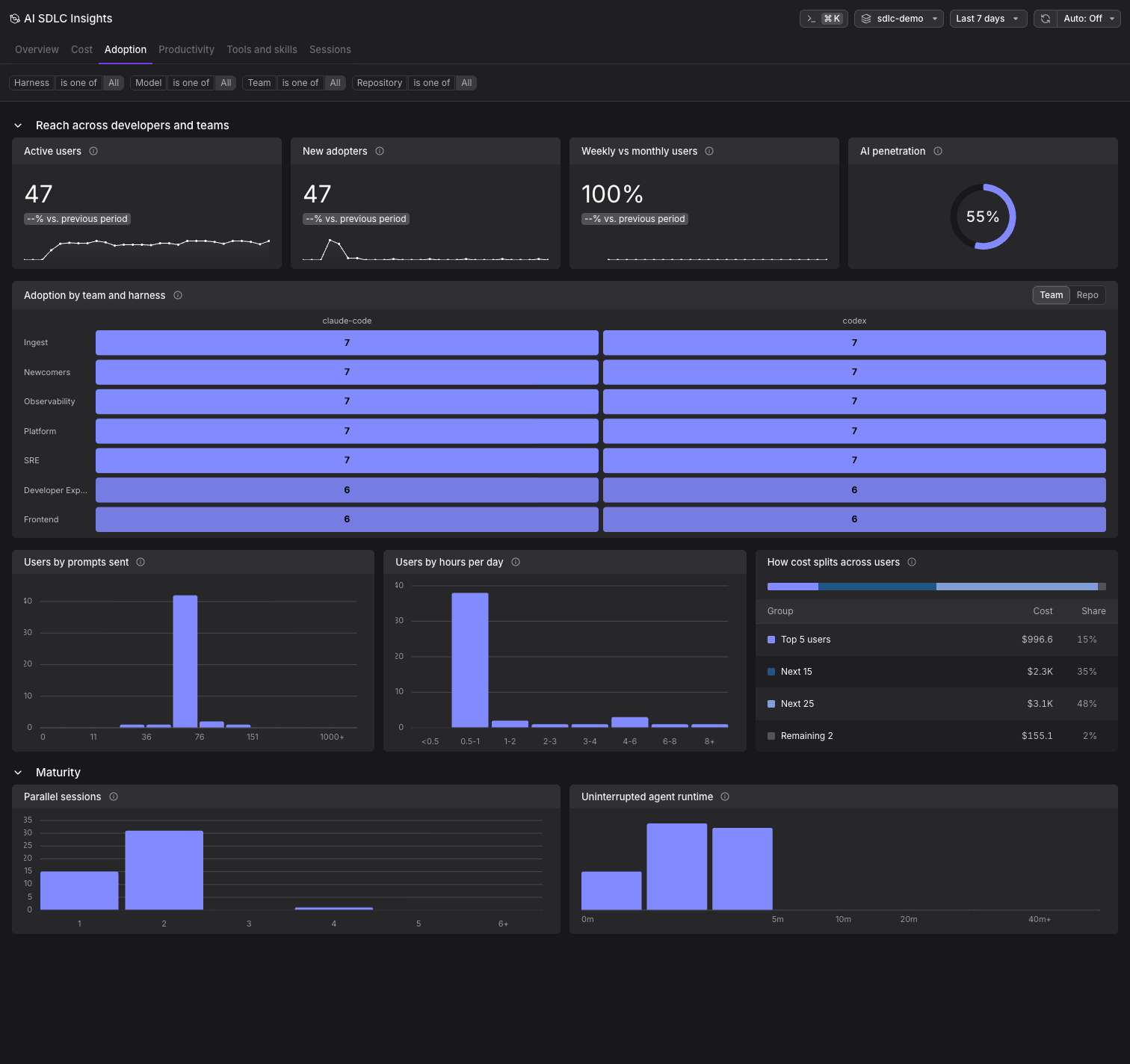Screen dimensions: 1130x1064
Task: Click Repository filter 'is one of' operator
Action: pos(432,83)
